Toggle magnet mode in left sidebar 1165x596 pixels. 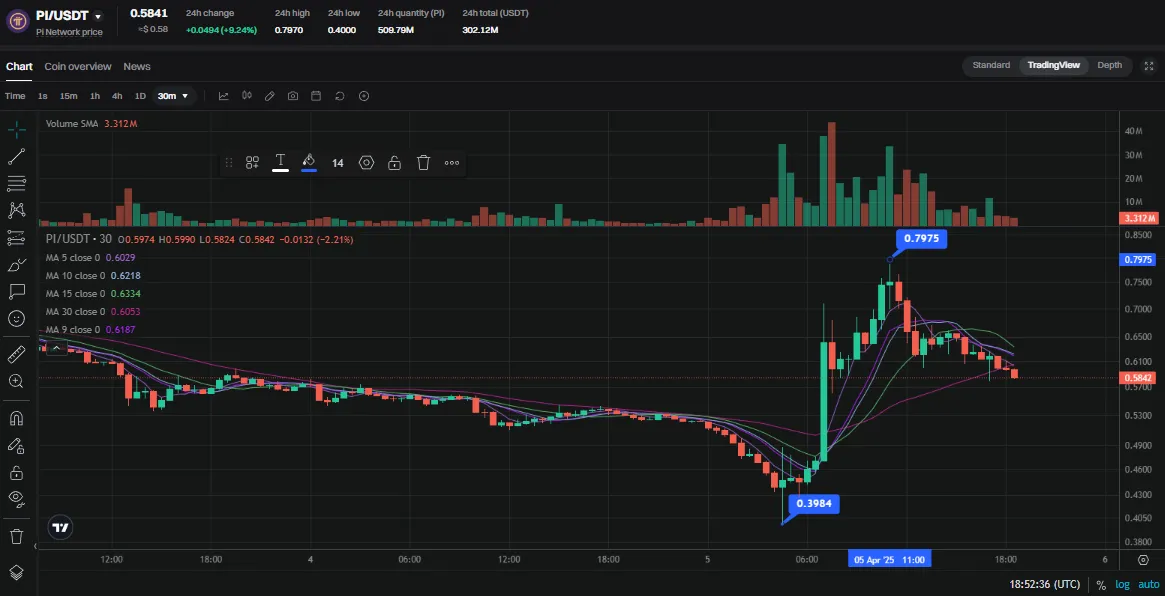click(16, 418)
